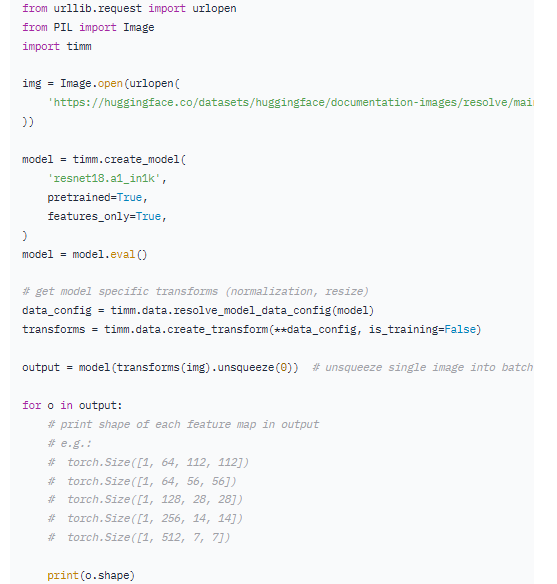Screen dimensions: 557x584
Task: Click the 'unsqueeze single image into batch' comment
Action: (x=423, y=368)
